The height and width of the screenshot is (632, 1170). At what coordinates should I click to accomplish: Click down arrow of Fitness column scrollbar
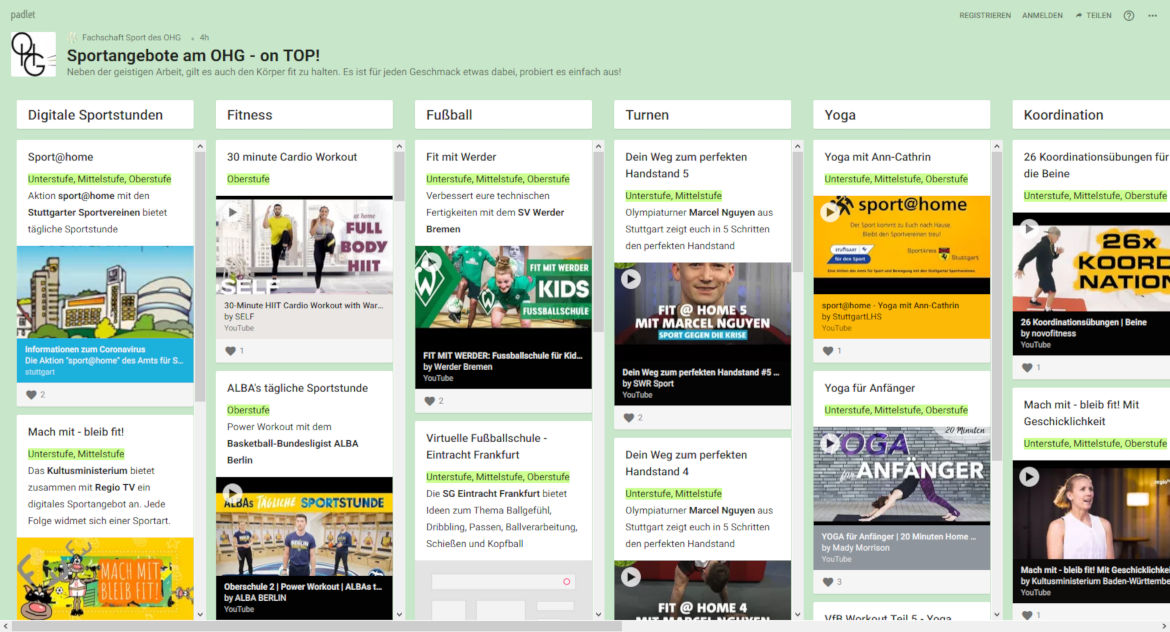[399, 615]
